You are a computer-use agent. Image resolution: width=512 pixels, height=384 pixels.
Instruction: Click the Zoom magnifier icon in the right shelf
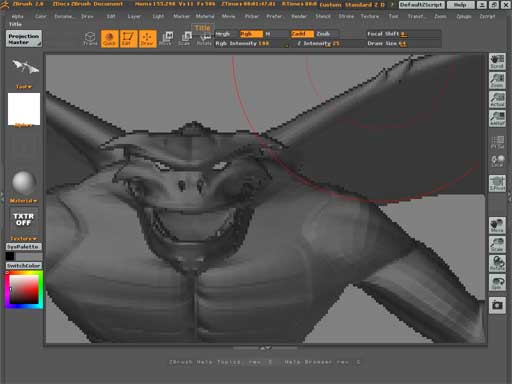(497, 80)
